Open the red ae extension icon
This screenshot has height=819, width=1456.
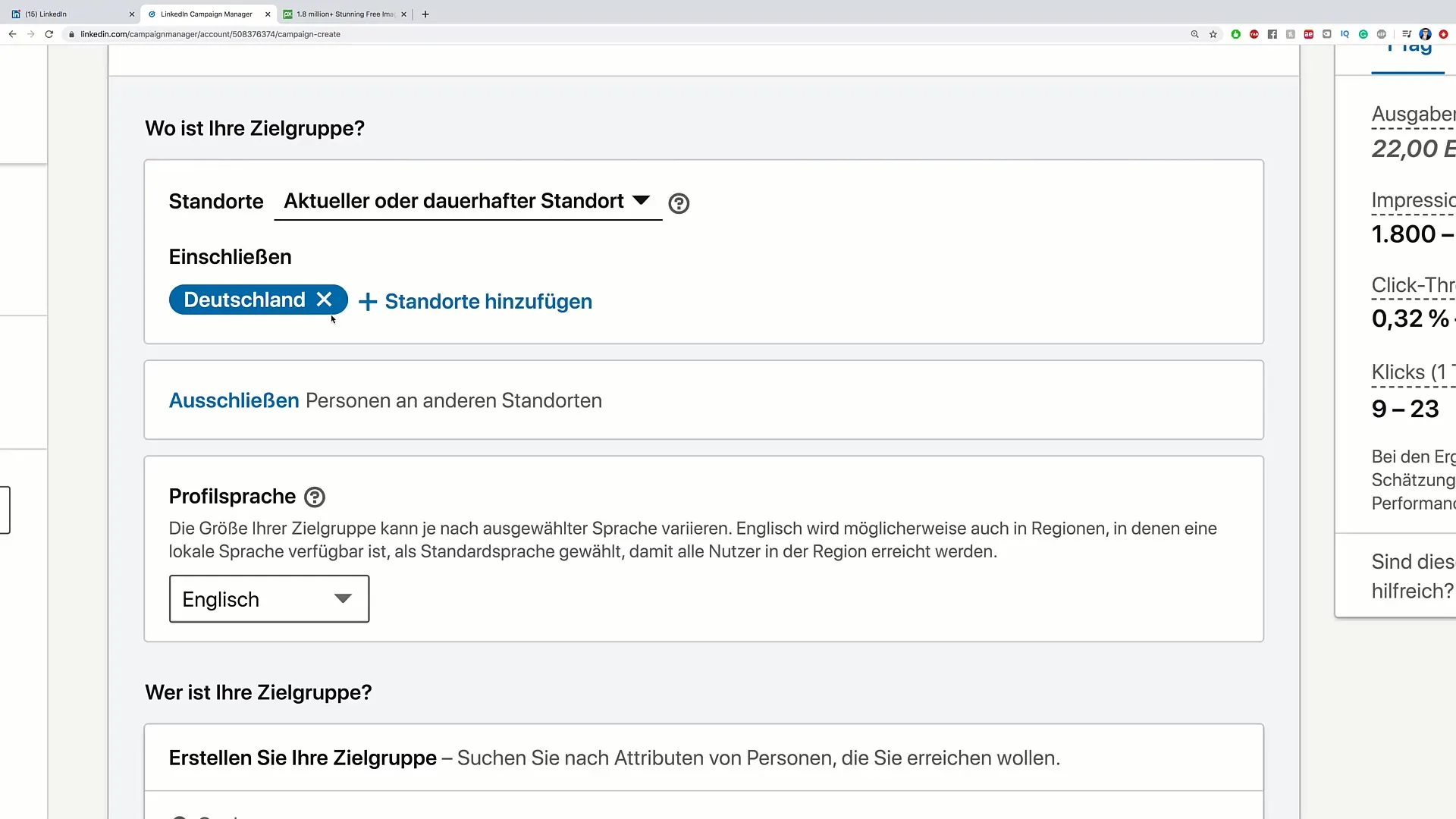coord(1309,34)
